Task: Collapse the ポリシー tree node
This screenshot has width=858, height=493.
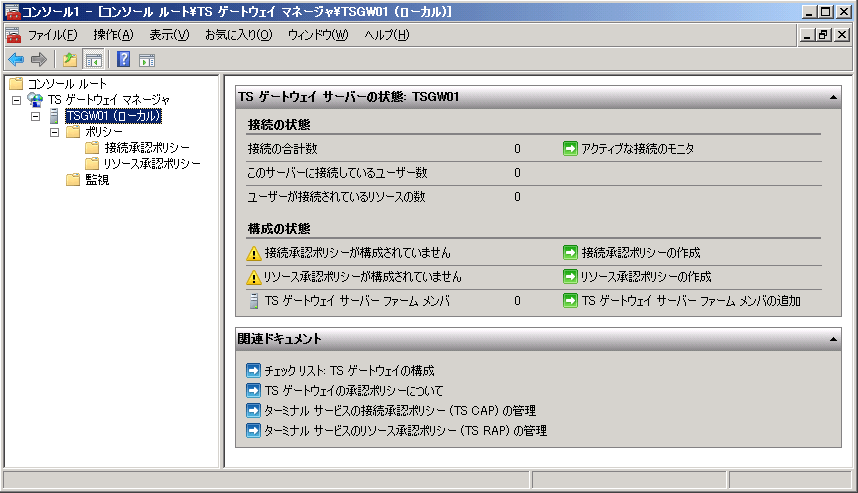Action: [55, 132]
